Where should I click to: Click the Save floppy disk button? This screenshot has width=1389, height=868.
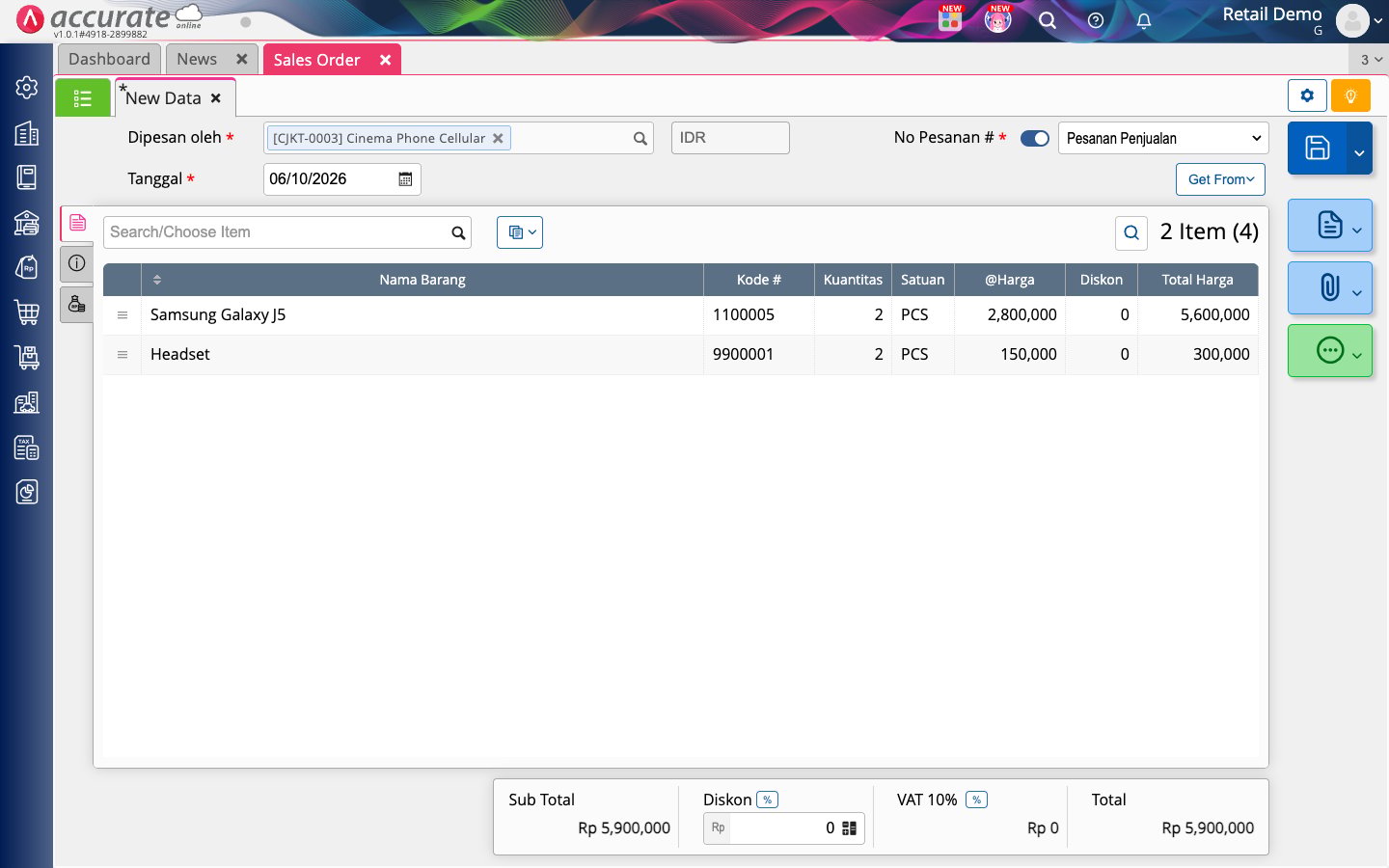tap(1318, 148)
